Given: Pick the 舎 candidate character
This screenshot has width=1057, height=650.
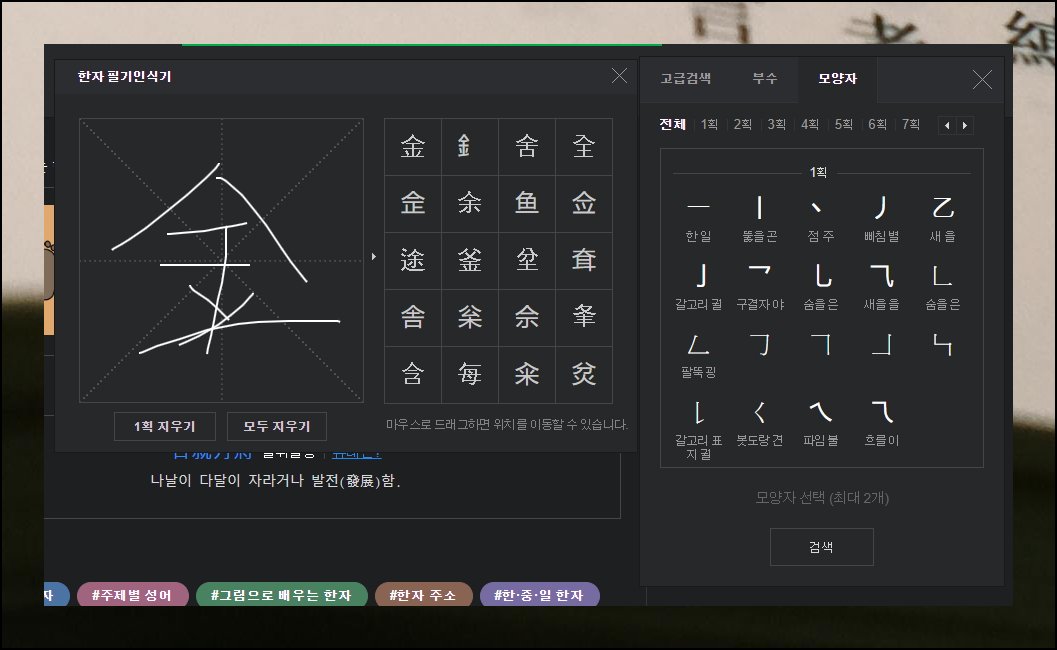Looking at the screenshot, I should pyautogui.click(x=413, y=317).
